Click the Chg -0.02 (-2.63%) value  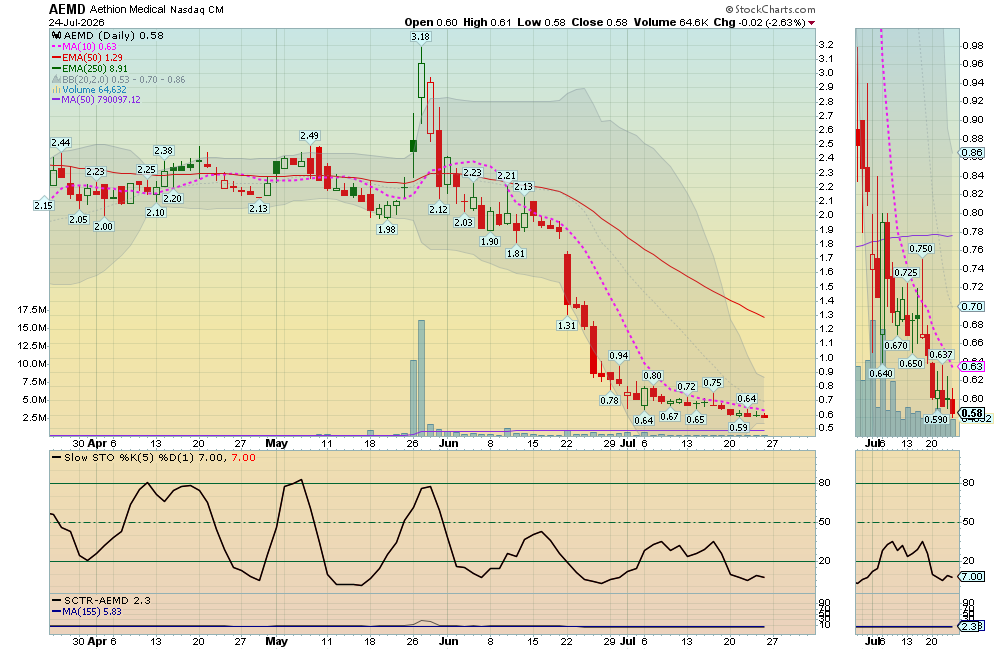(x=759, y=22)
